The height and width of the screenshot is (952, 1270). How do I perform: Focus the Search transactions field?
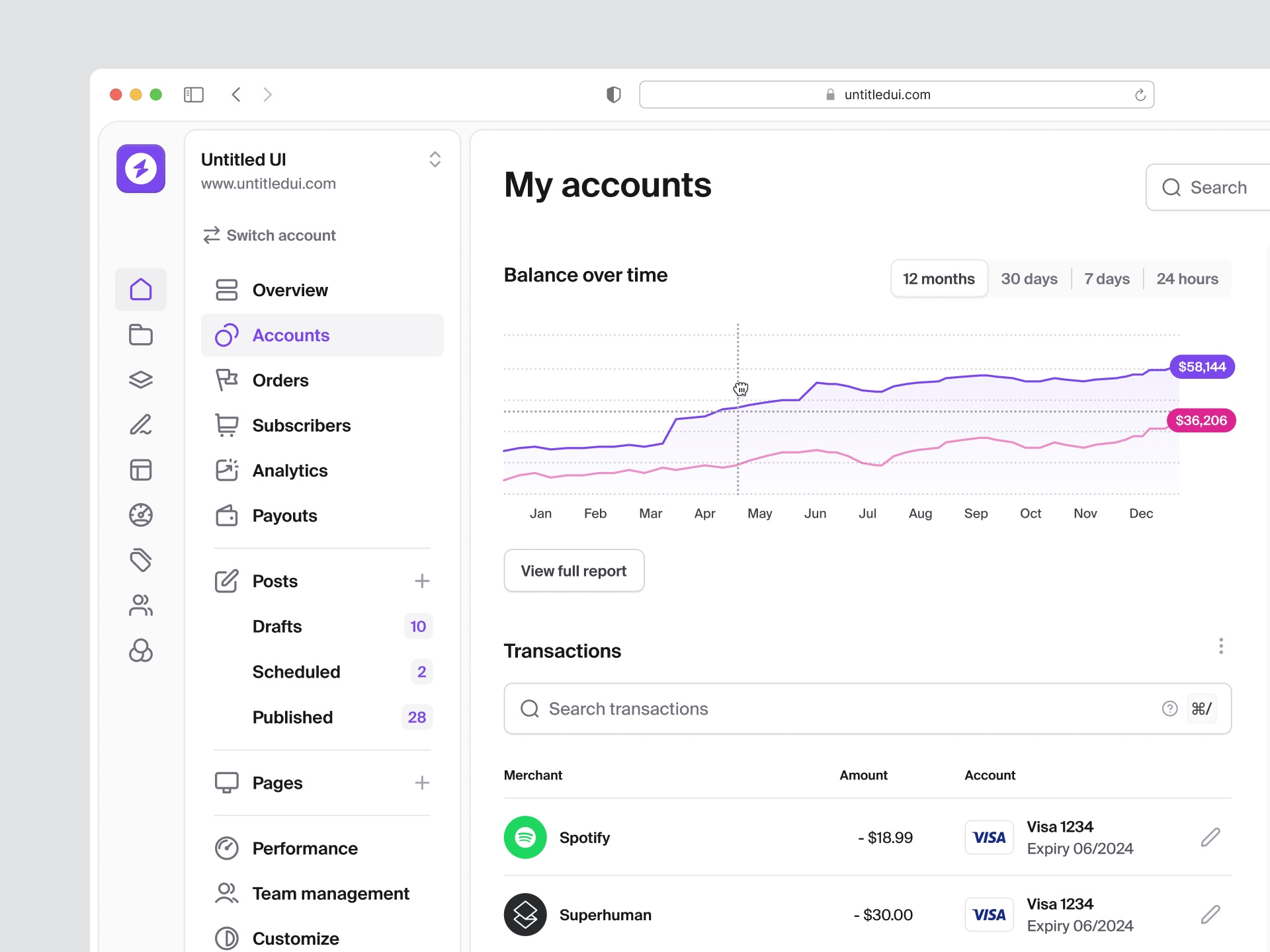[794, 708]
